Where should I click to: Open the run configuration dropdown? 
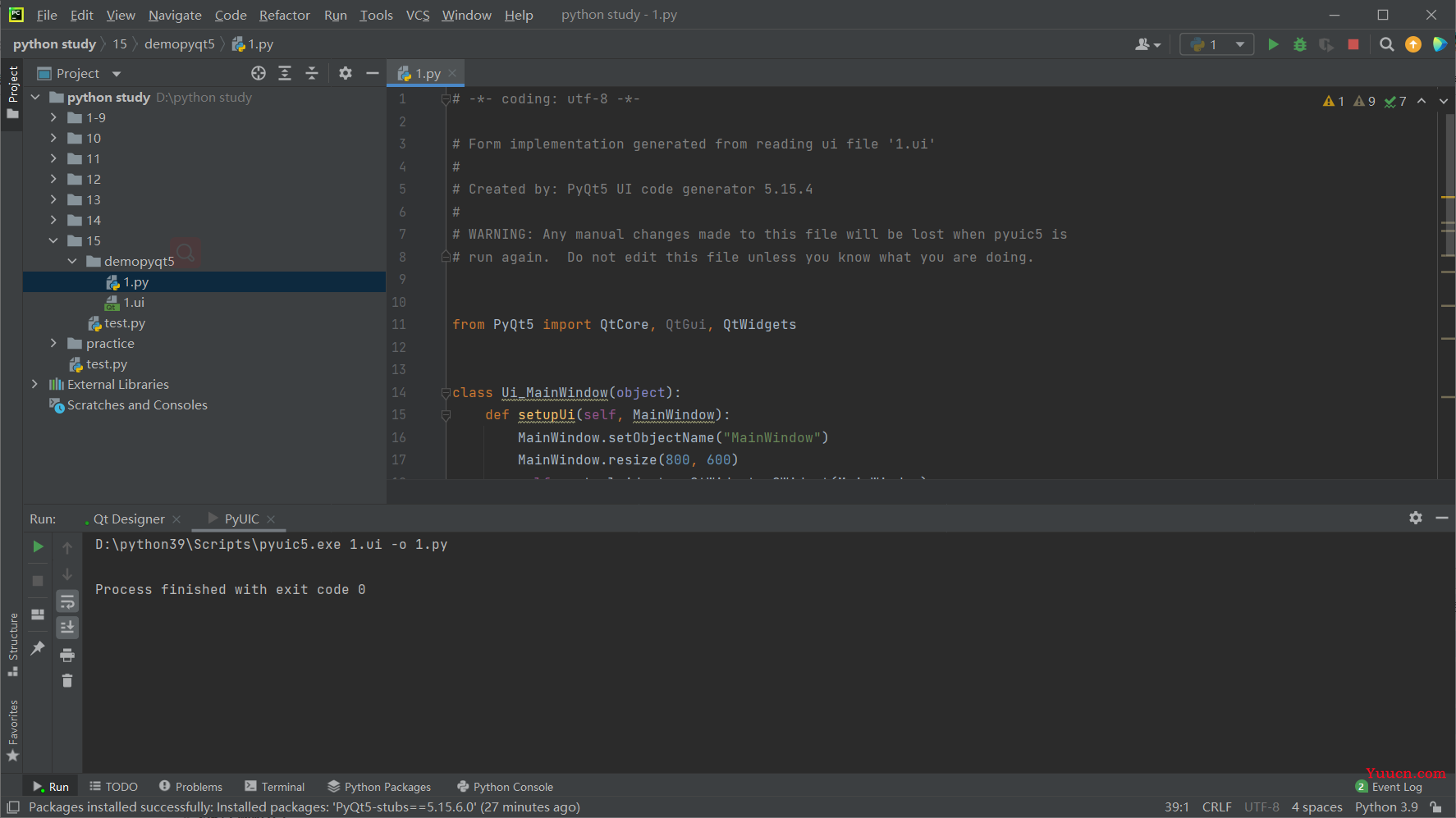[x=1216, y=44]
